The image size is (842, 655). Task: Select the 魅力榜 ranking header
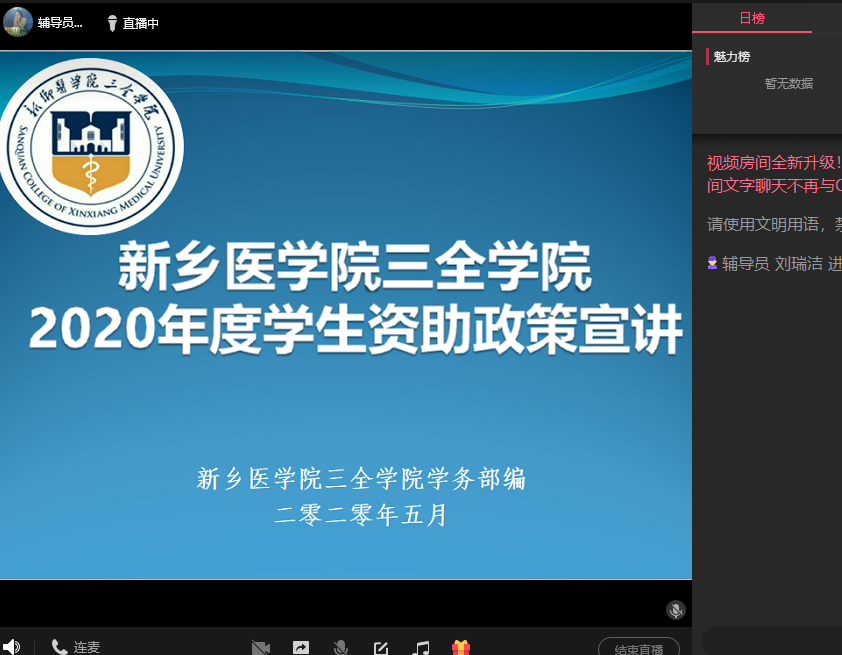click(x=731, y=57)
